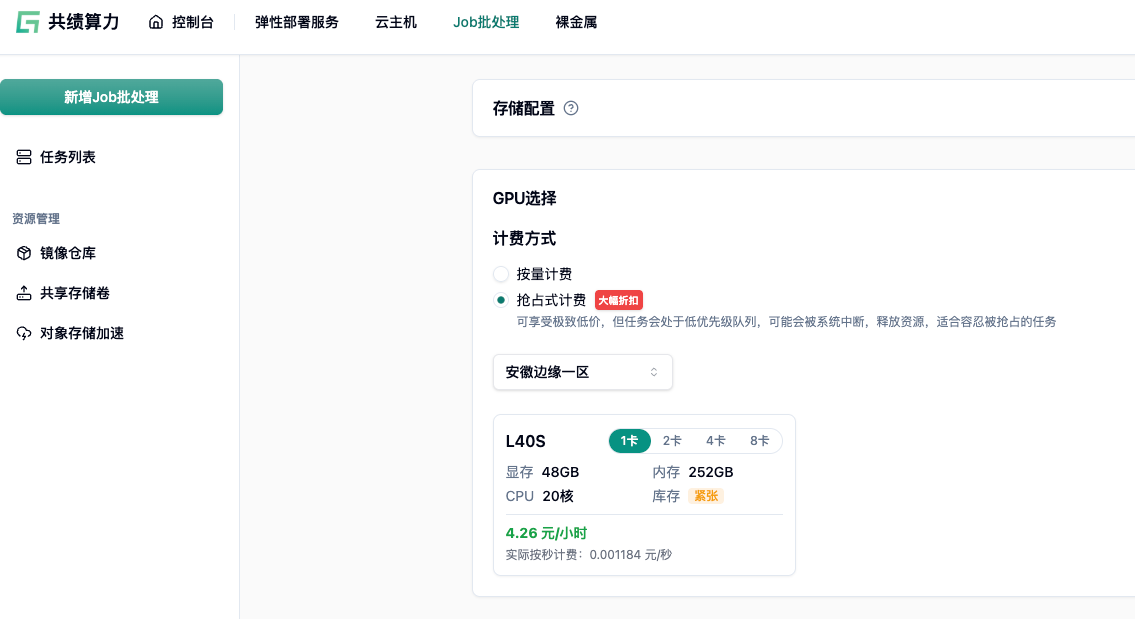This screenshot has width=1135, height=619.
Task: Click the 共享存储卷 upload icon
Action: point(24,293)
